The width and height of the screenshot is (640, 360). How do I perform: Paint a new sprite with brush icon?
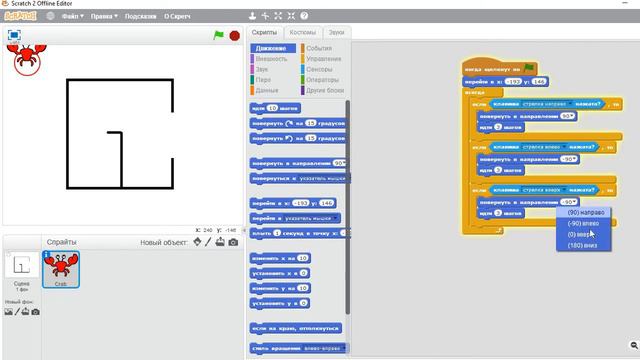[208, 242]
